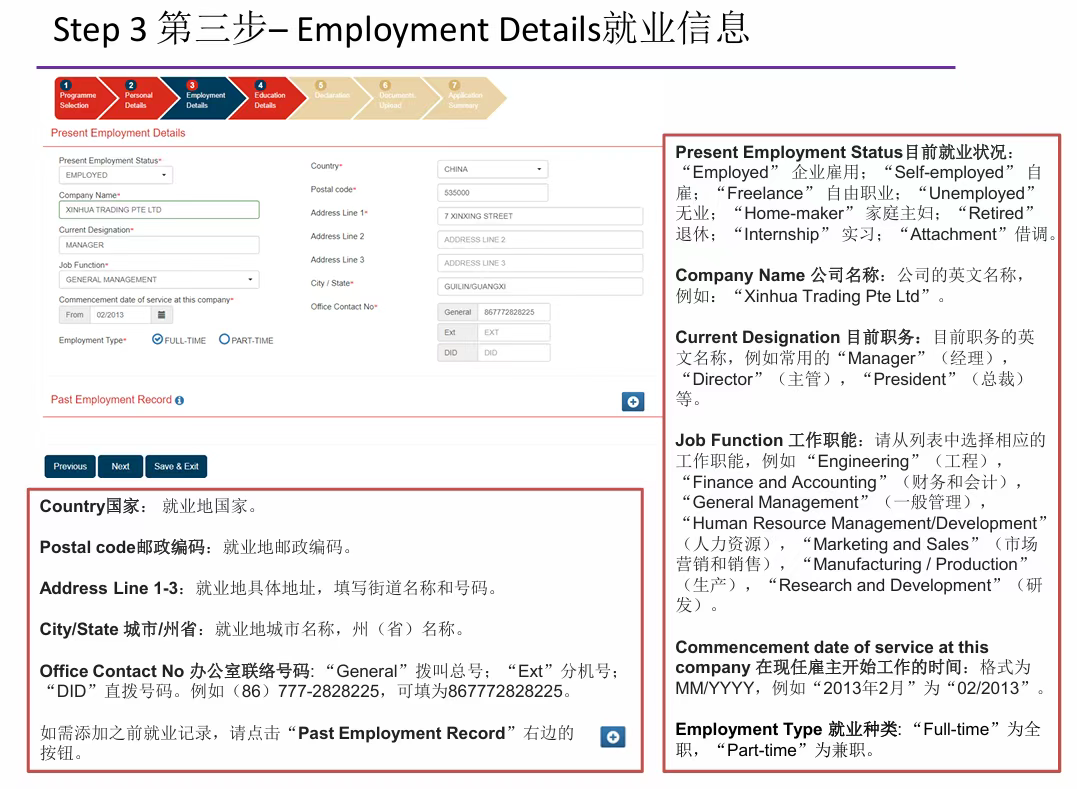Click the Past Employment Record heading

[111, 400]
